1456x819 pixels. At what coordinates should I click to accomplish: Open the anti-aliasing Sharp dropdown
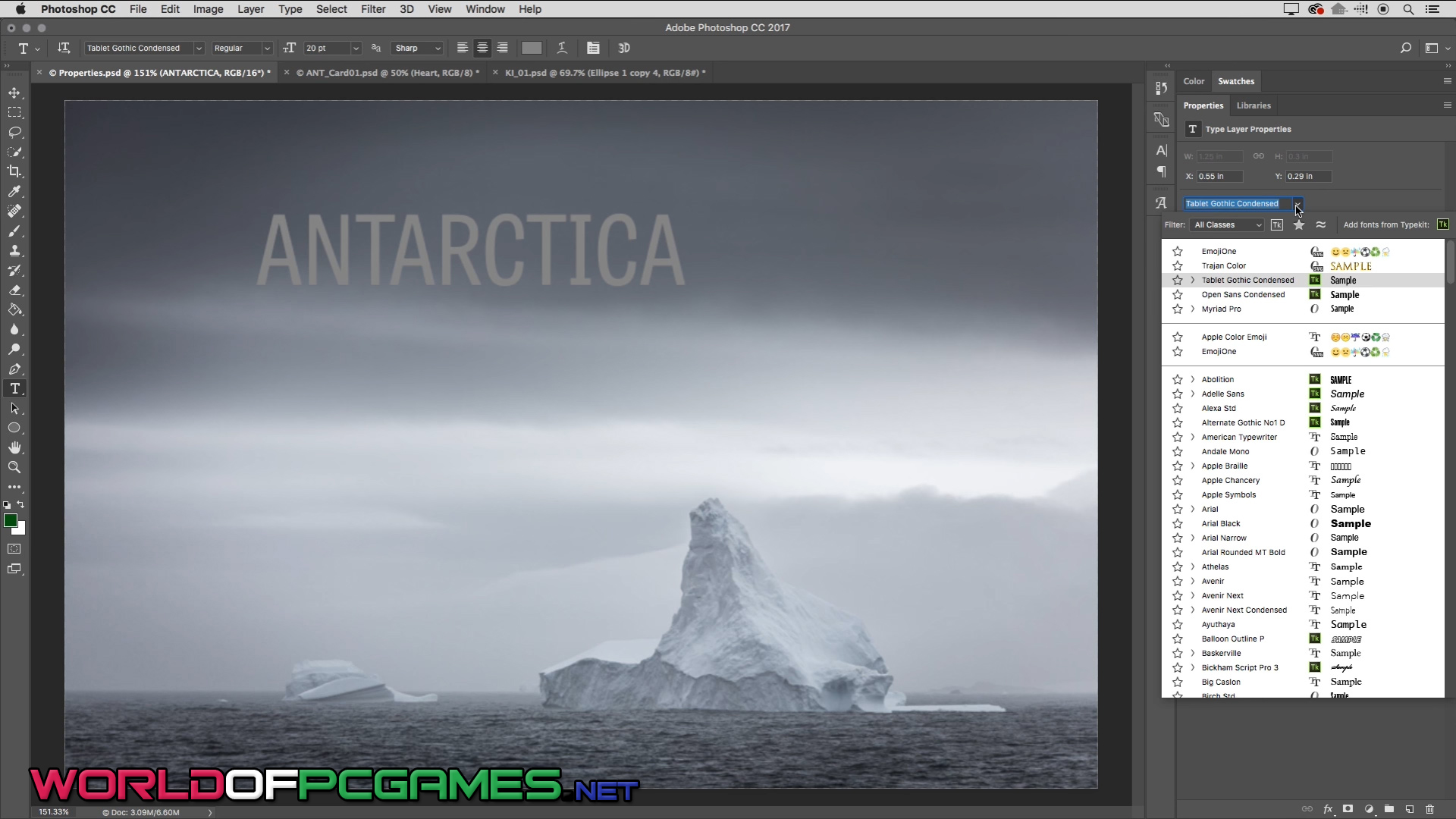pos(417,48)
